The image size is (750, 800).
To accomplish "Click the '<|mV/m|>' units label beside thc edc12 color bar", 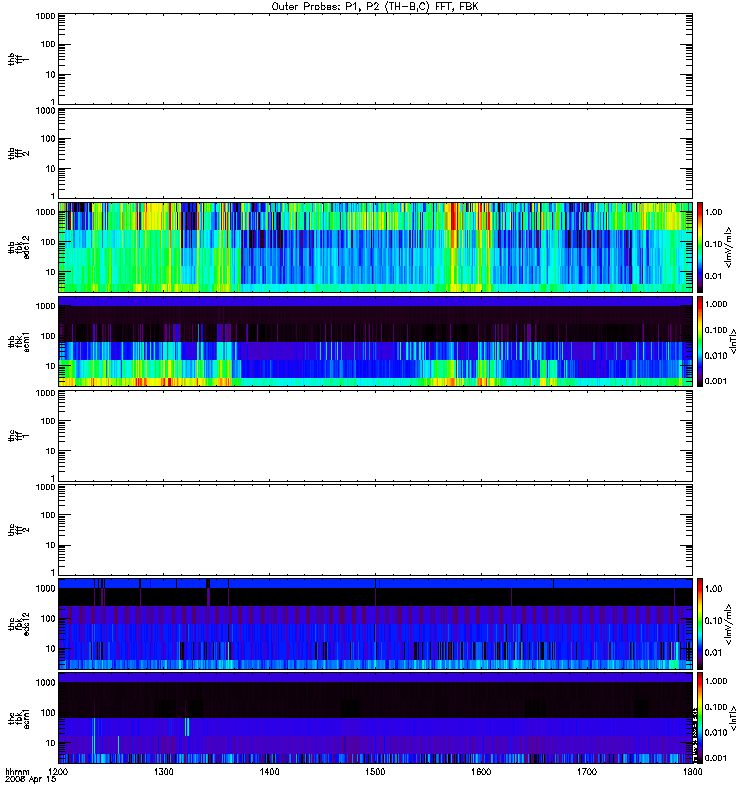I will [729, 624].
